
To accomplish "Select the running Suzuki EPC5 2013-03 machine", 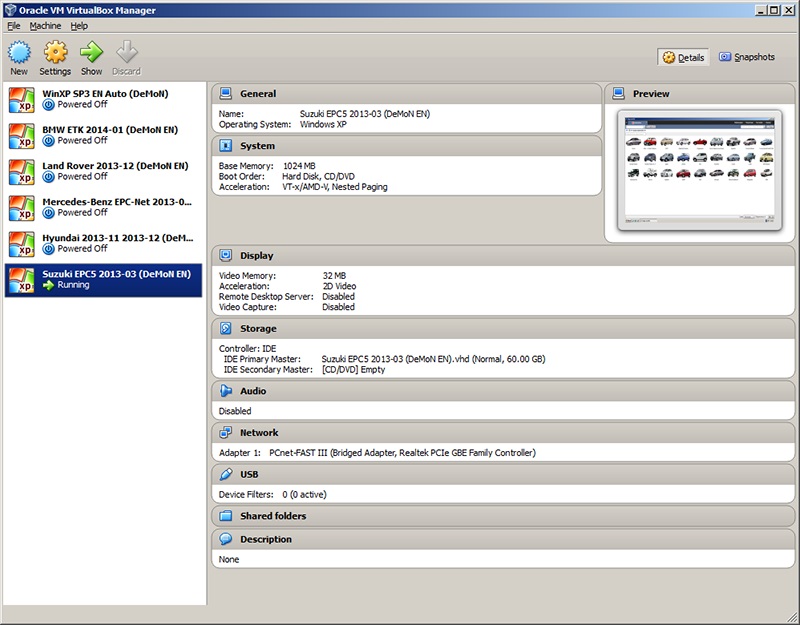I will tap(103, 280).
